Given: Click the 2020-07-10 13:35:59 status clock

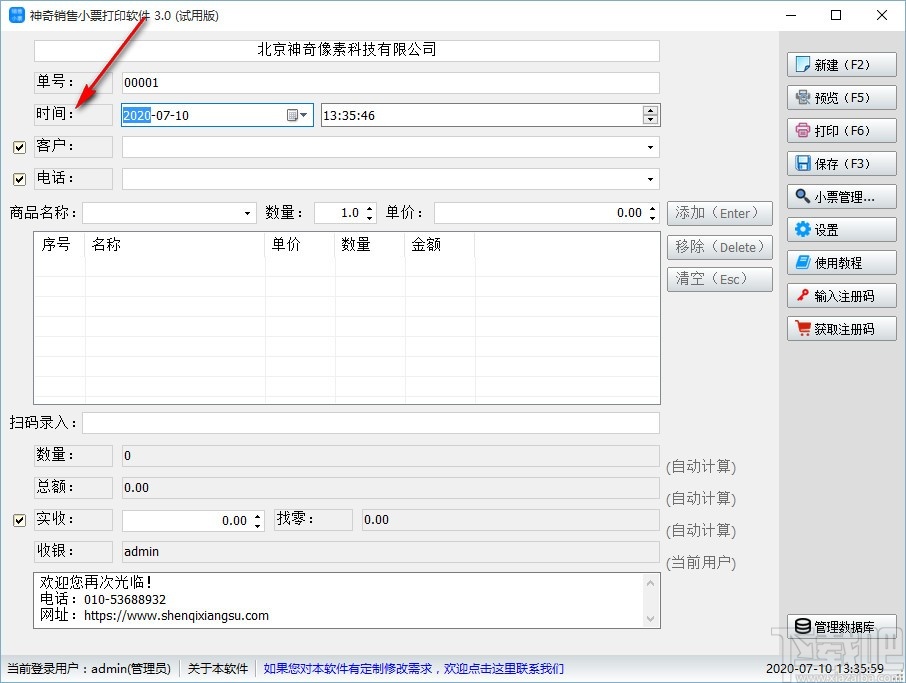Looking at the screenshot, I should [825, 669].
